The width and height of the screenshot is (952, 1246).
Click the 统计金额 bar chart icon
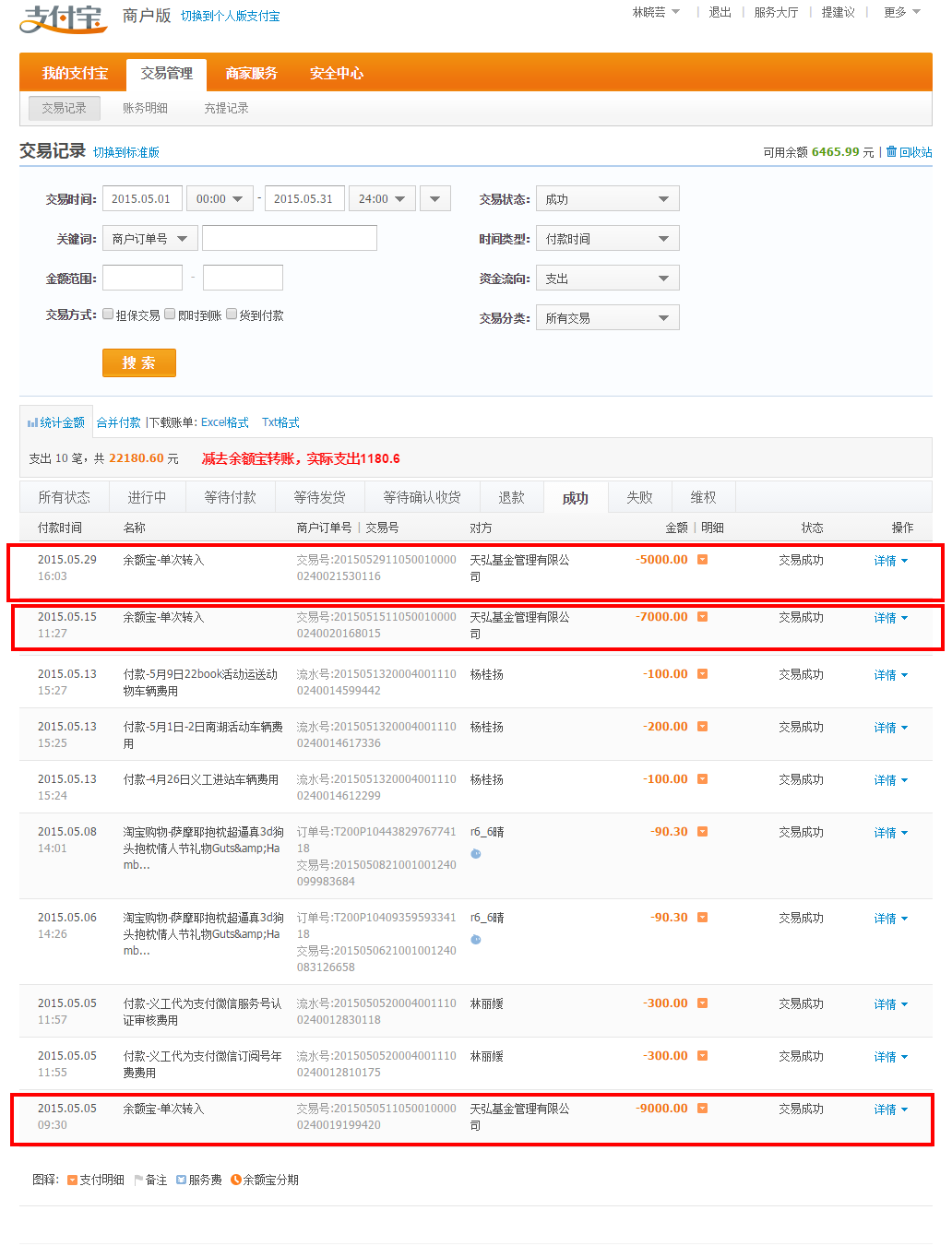pos(32,422)
